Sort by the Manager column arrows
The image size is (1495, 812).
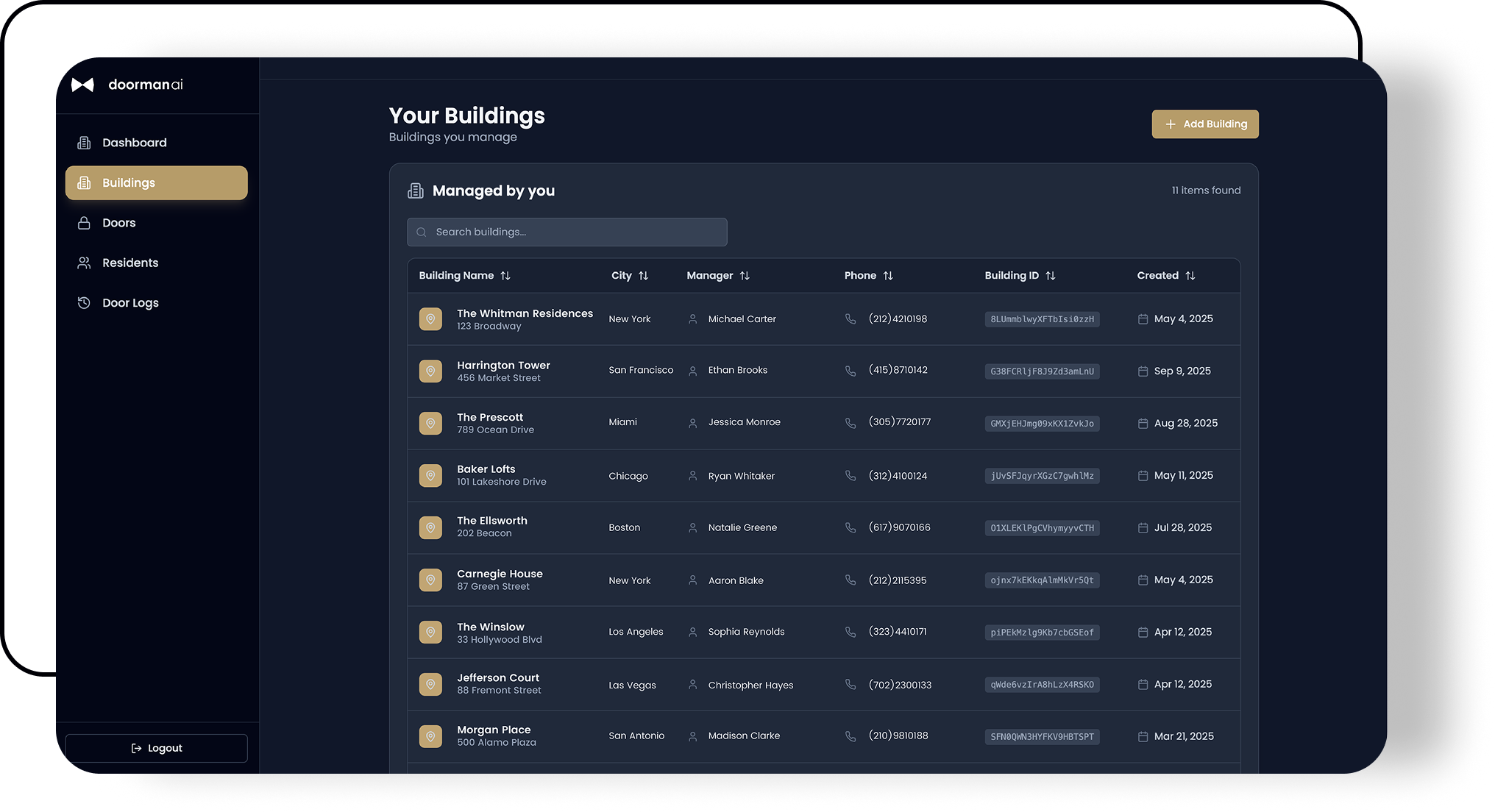[x=745, y=276]
